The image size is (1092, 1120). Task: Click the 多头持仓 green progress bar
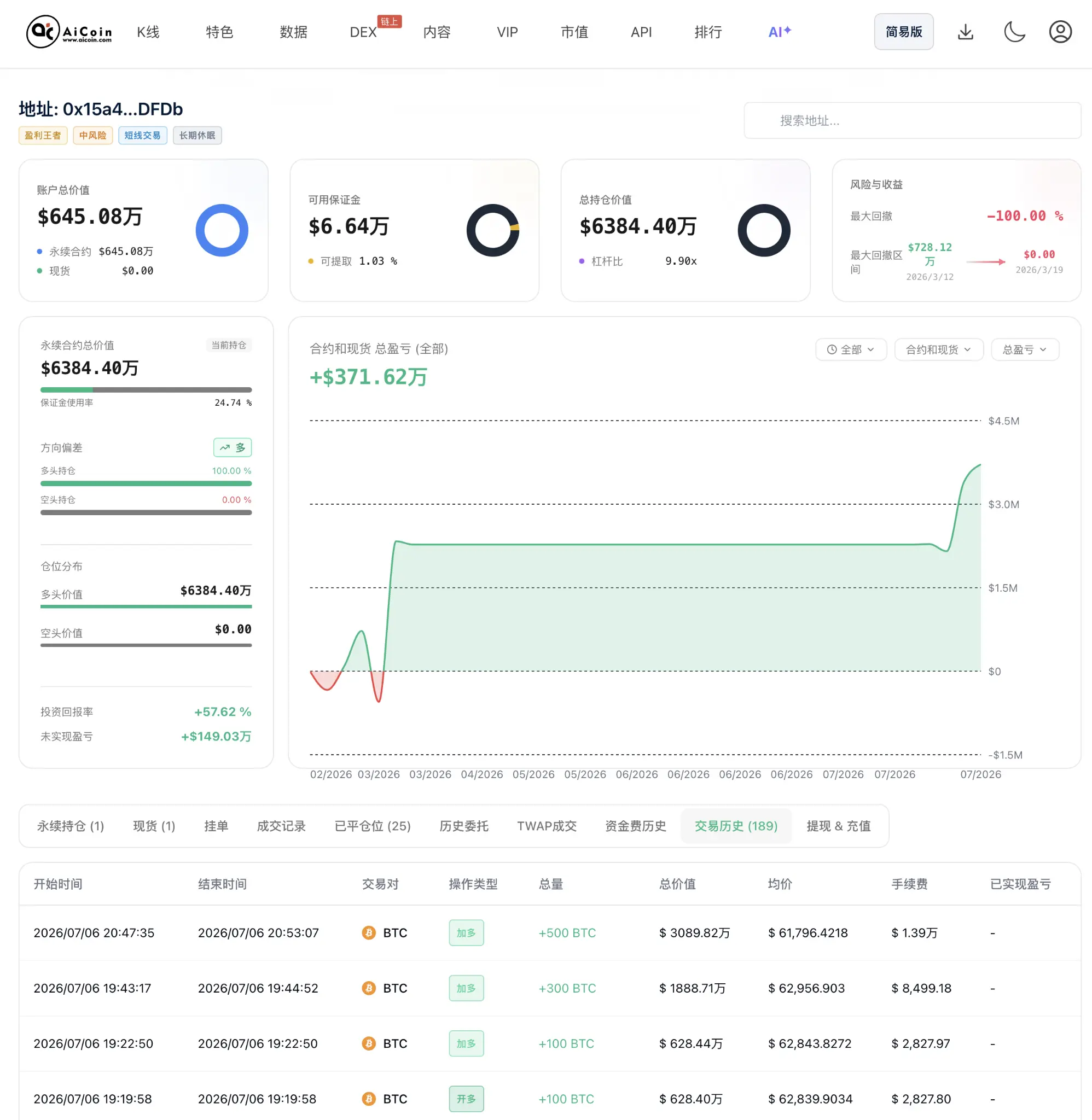coord(146,483)
